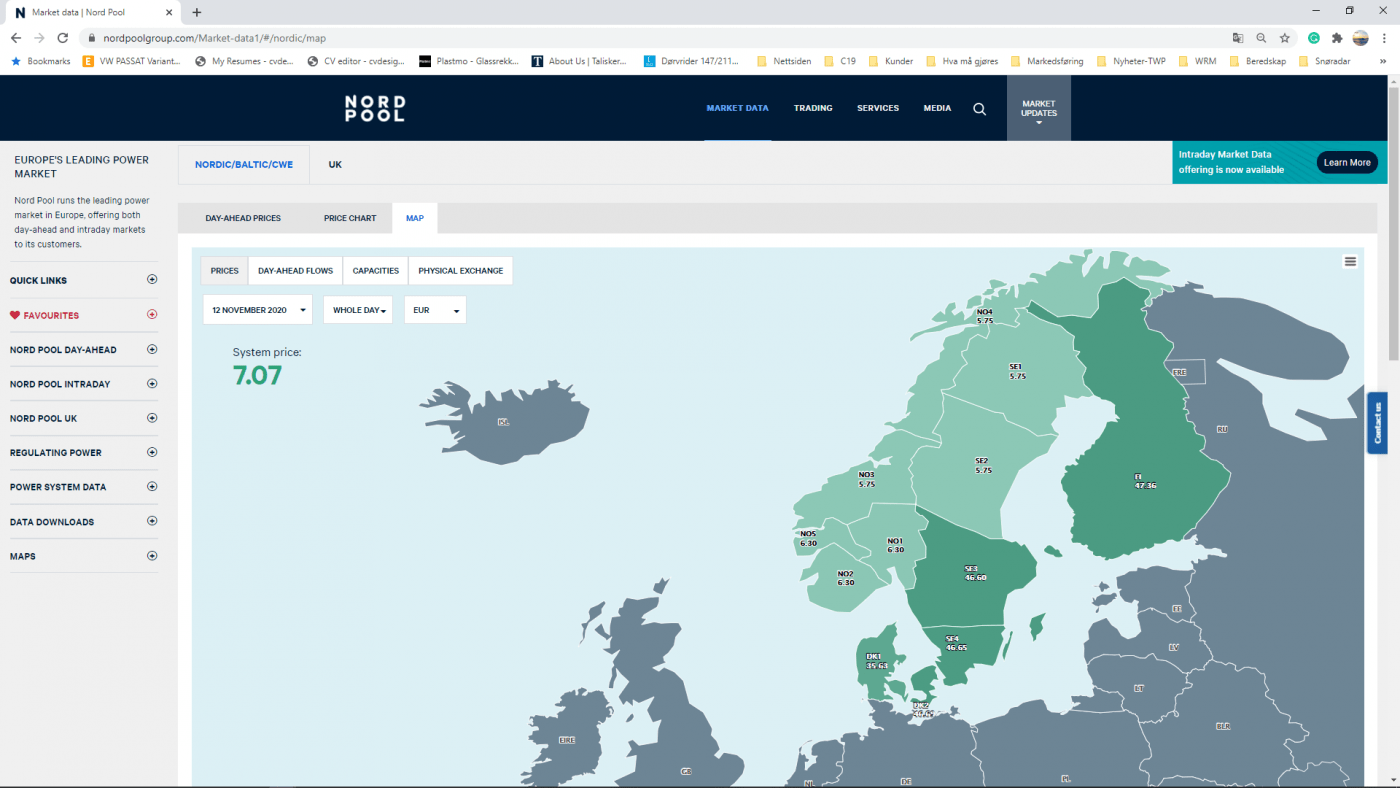Screen dimensions: 1400x788
Task: Select the Map tab
Action: point(415,218)
